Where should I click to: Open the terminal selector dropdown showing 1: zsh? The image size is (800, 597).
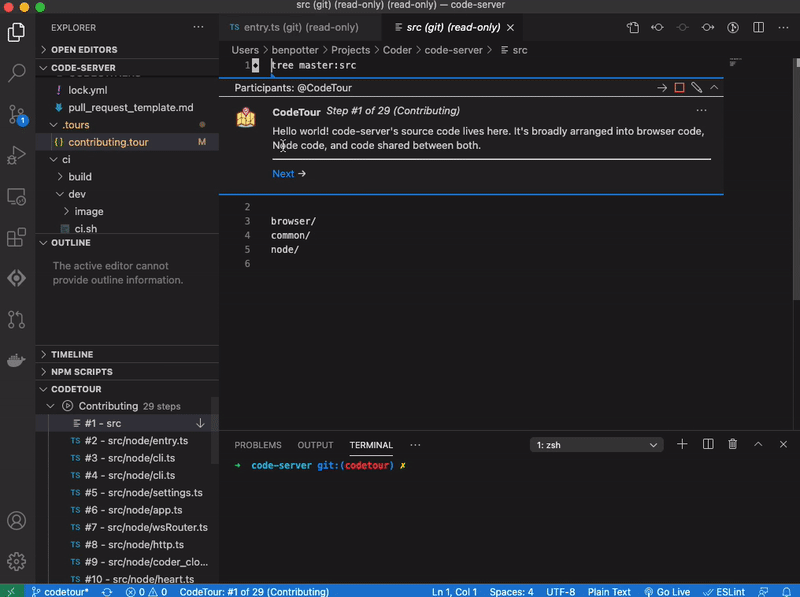click(x=596, y=444)
